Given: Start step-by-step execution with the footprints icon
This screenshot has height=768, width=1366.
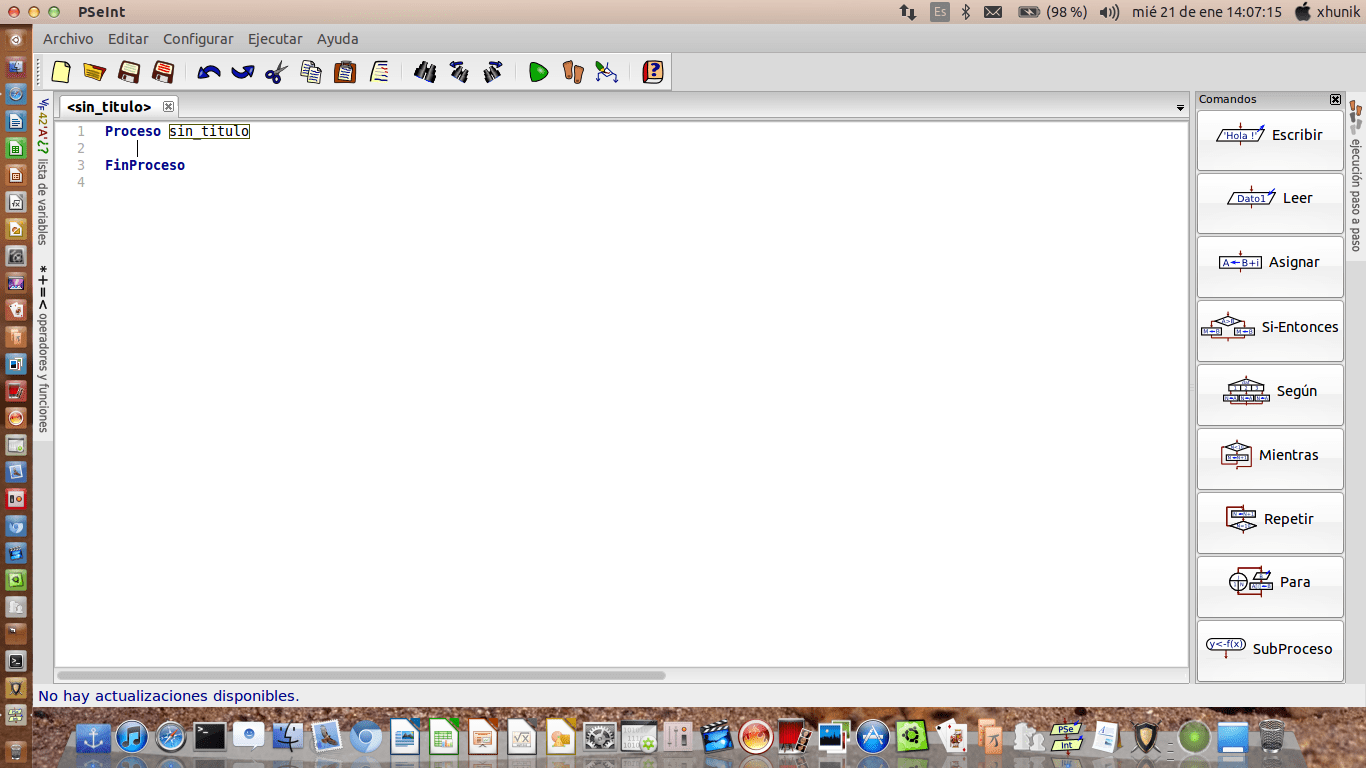Looking at the screenshot, I should pyautogui.click(x=573, y=72).
